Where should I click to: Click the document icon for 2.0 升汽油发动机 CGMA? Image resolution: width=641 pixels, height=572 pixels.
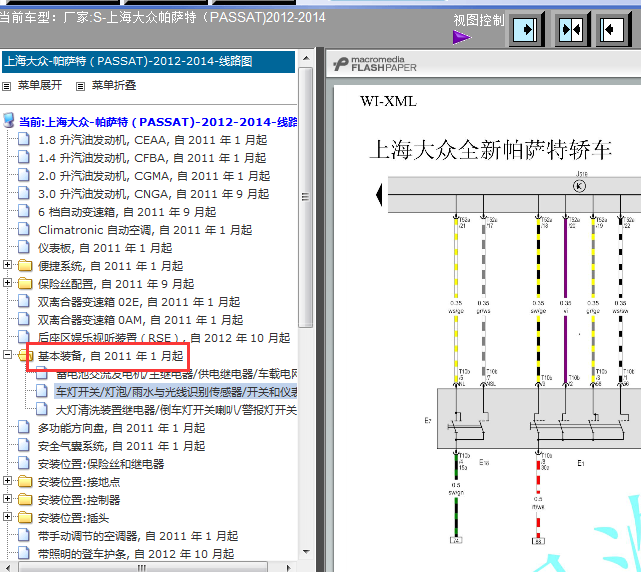tap(24, 175)
